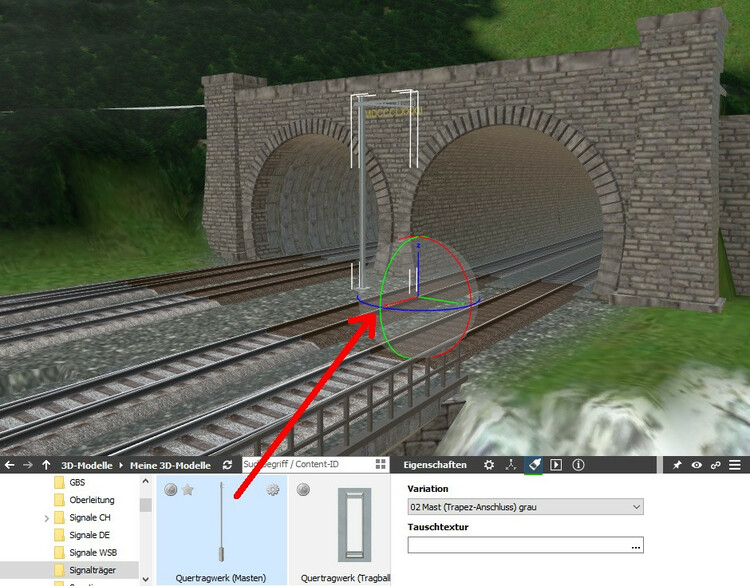Go forward in the catalog browser
This screenshot has height=586, width=750.
coord(28,465)
